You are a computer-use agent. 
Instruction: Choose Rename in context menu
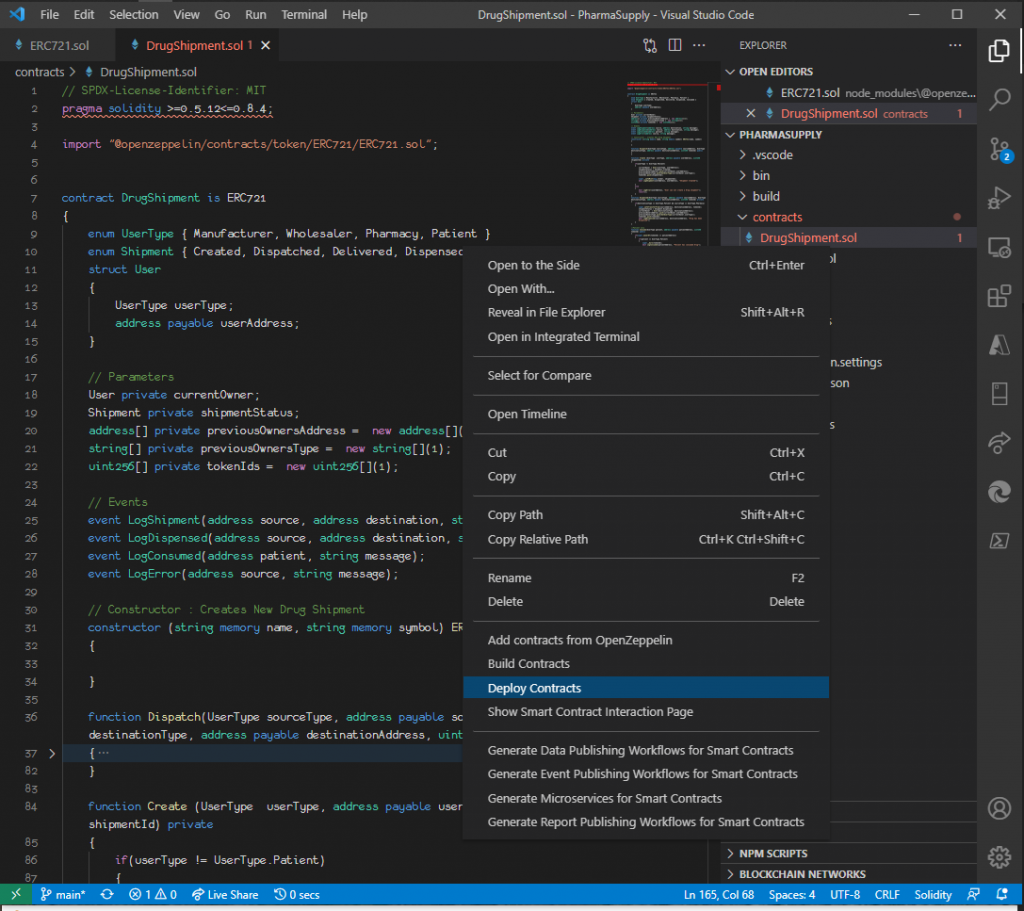pyautogui.click(x=646, y=578)
